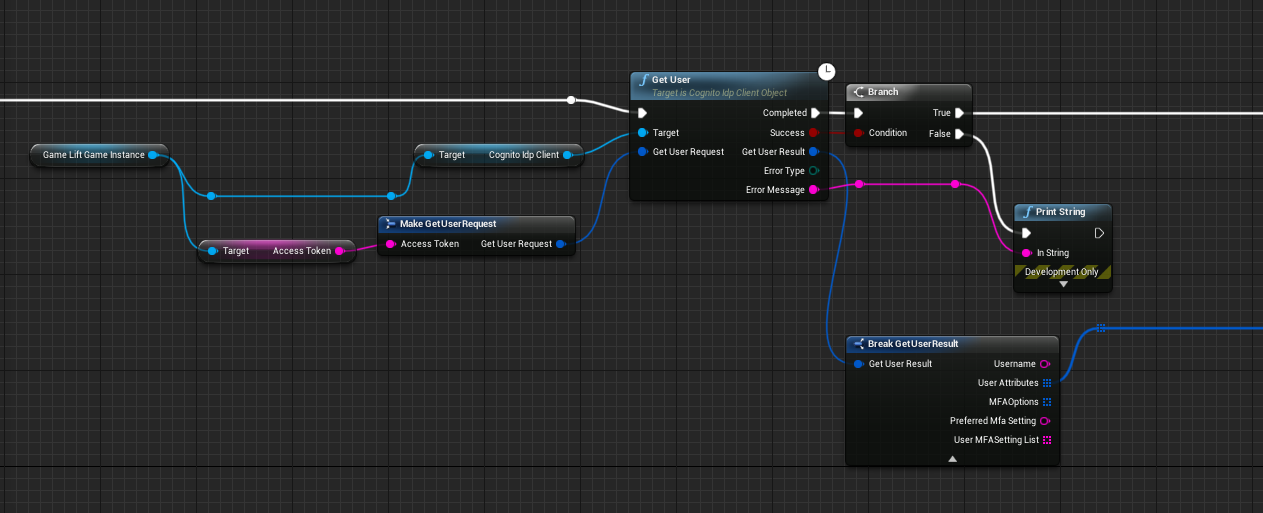Image resolution: width=1263 pixels, height=513 pixels.
Task: Click the Break GetUserResult struct icon
Action: (x=858, y=344)
